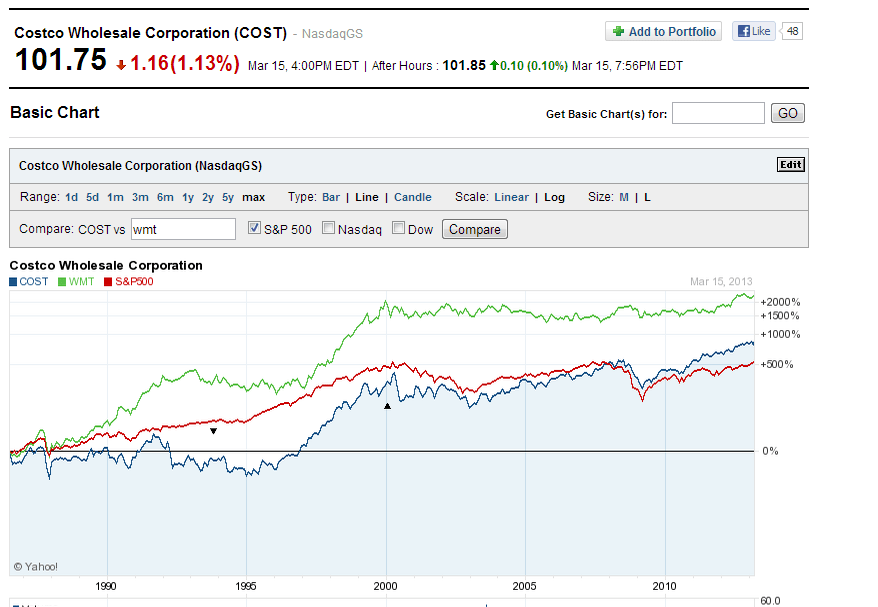878x607 pixels.
Task: Click the 1995 year label on axis
Action: click(x=246, y=586)
